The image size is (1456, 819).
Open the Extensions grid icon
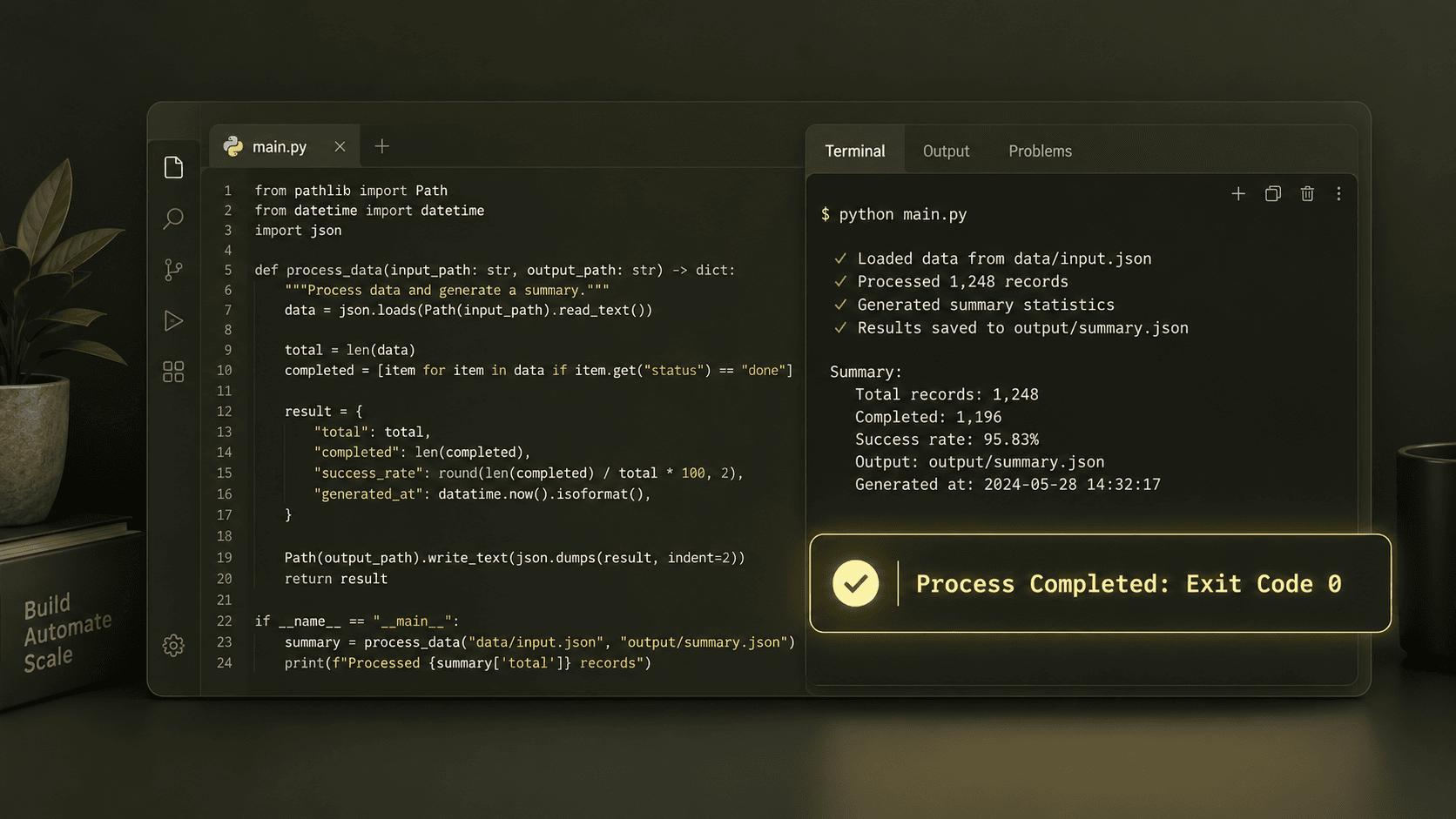tap(173, 372)
